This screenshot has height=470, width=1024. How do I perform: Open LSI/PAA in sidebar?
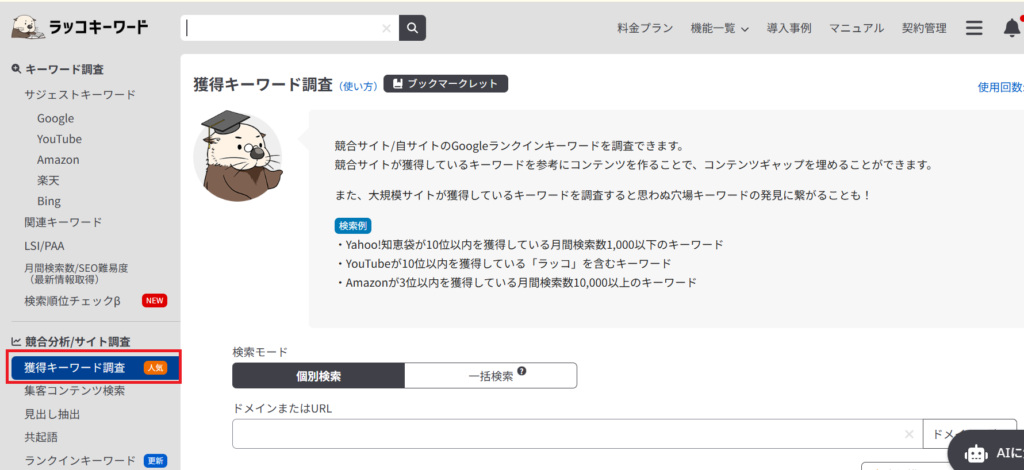tap(44, 246)
